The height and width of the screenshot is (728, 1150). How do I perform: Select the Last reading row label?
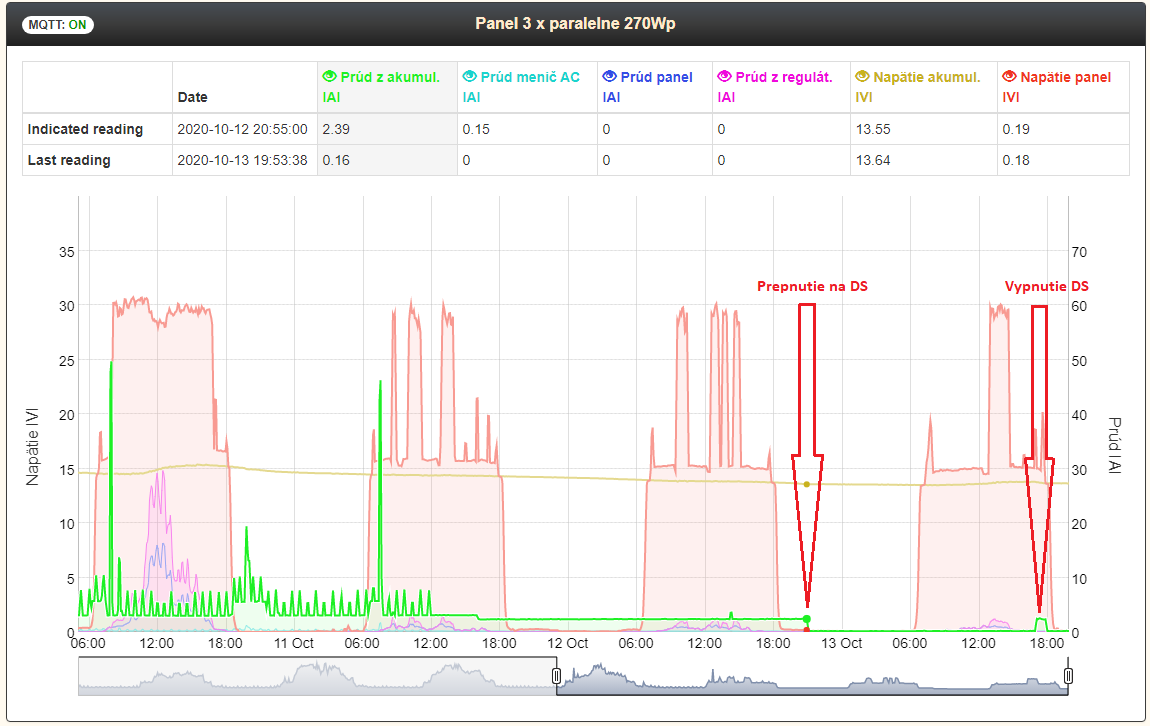point(69,160)
